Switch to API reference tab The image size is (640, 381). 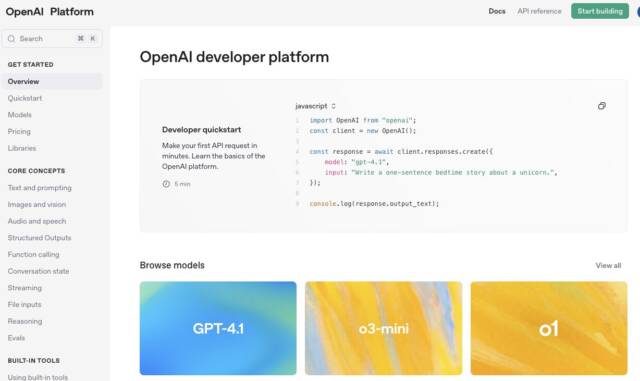point(539,11)
